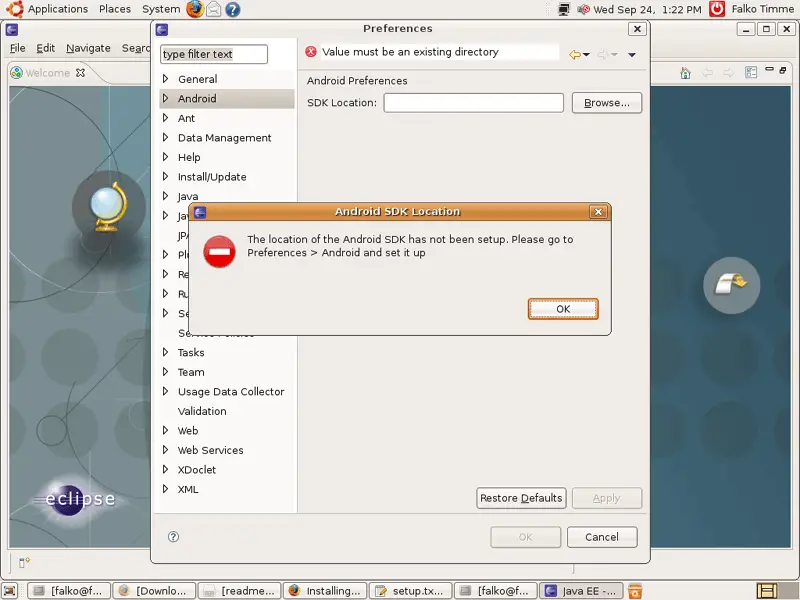Click OK in Android SDK Location dialog

tap(563, 309)
